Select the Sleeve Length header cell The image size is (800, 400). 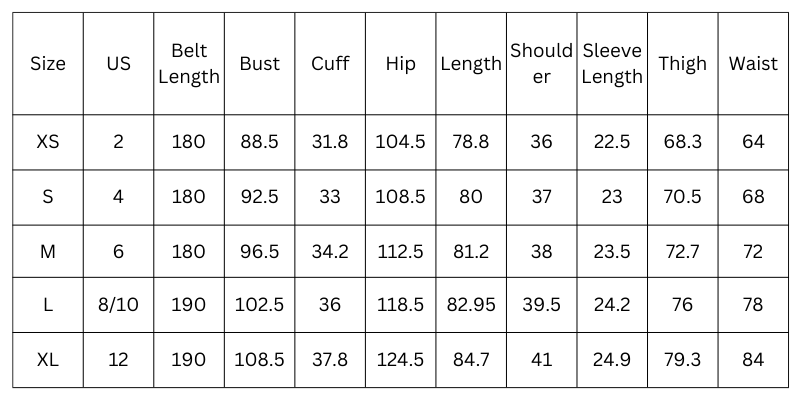pyautogui.click(x=612, y=64)
